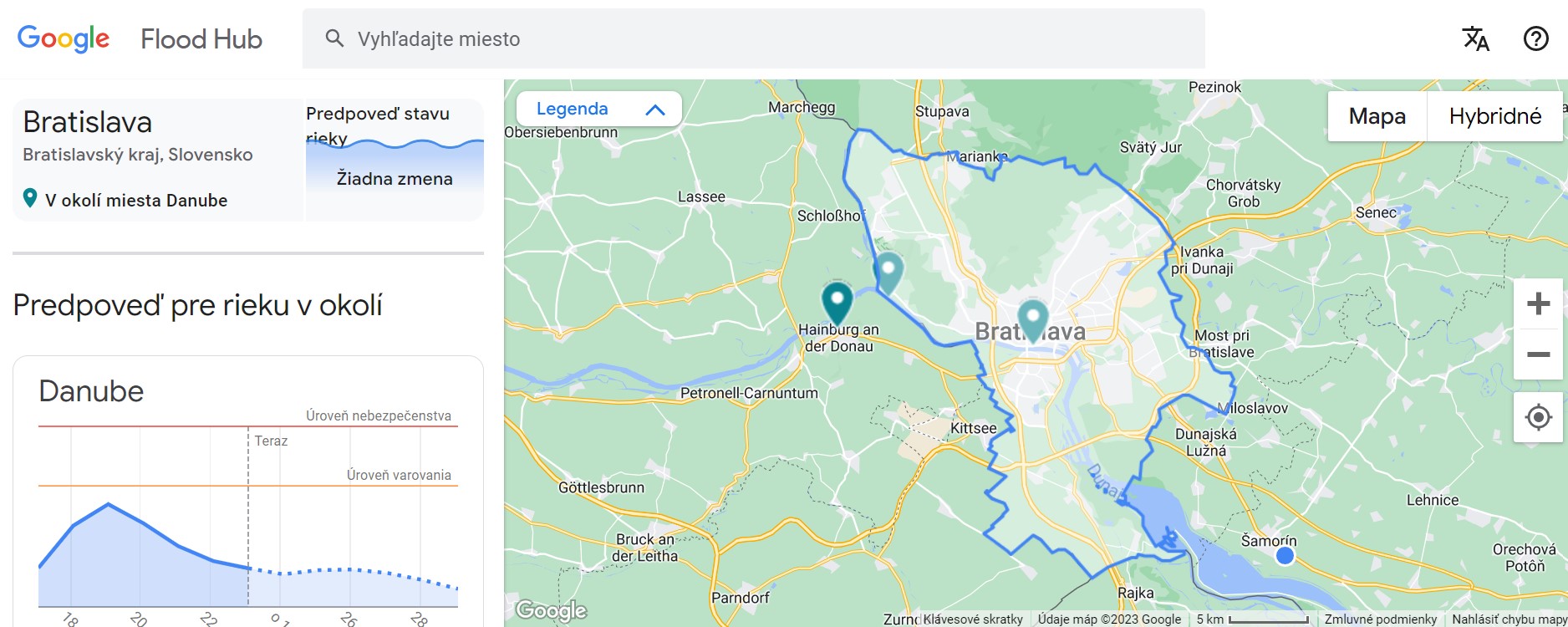Click 'Úroveň nebezpečenstva' label
Screen dimensions: 1568x627
point(379,415)
